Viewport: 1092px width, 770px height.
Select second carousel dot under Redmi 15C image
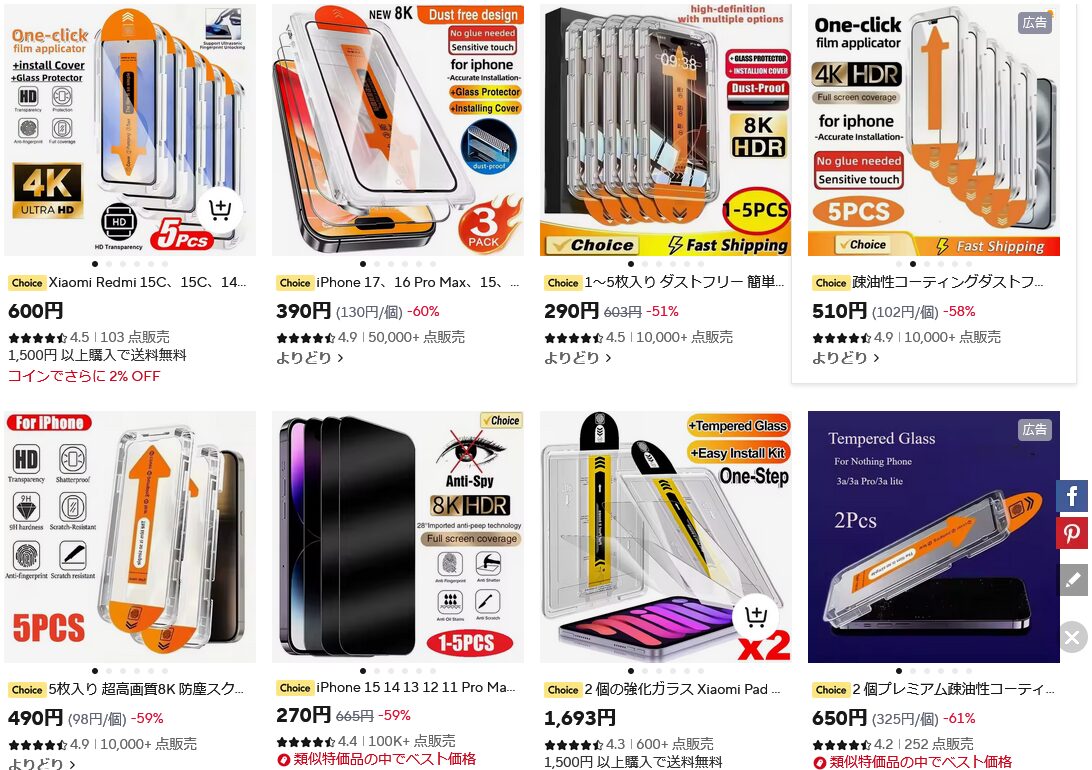click(109, 264)
